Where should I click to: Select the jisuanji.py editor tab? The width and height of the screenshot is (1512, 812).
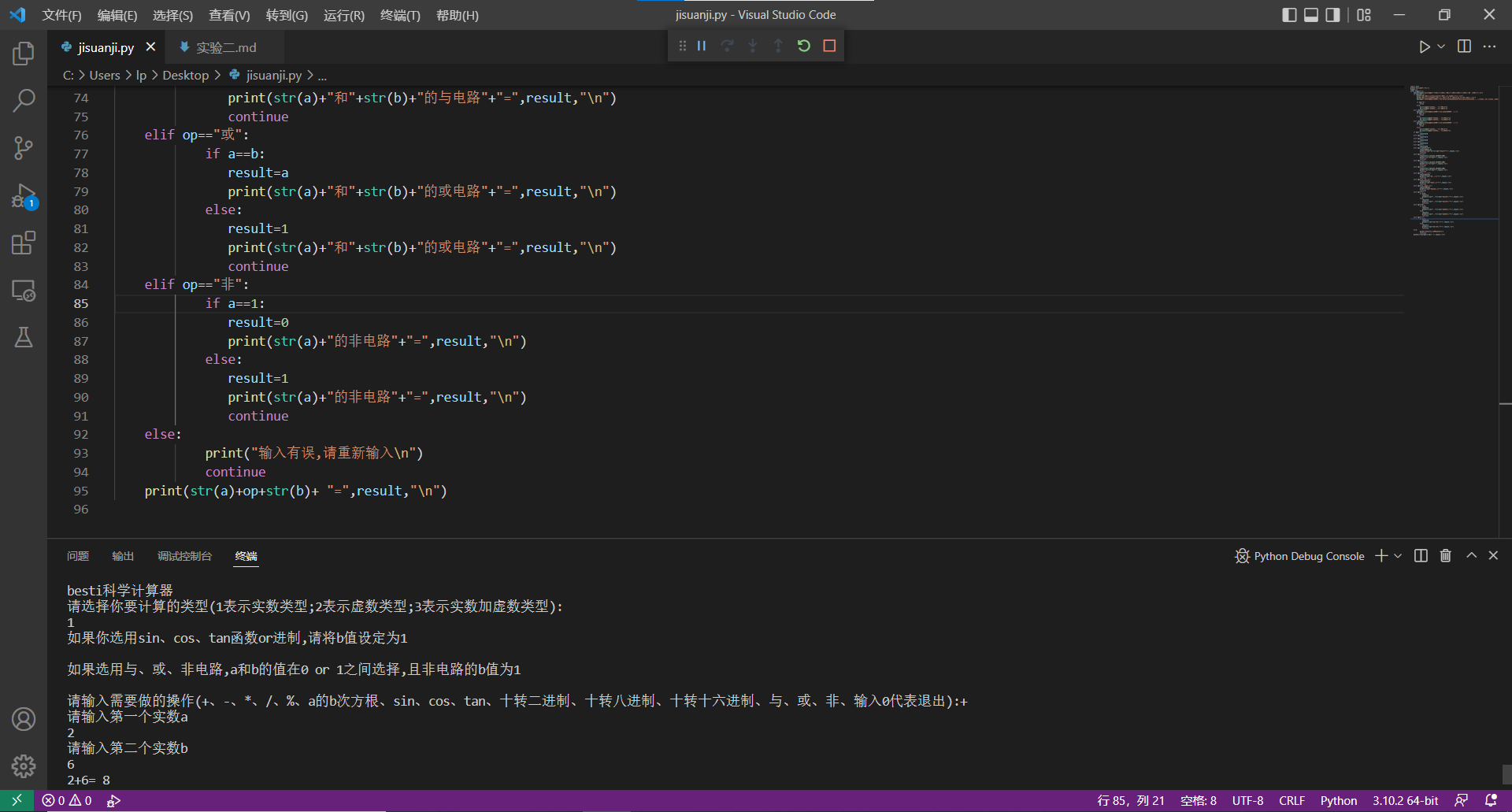pos(106,47)
